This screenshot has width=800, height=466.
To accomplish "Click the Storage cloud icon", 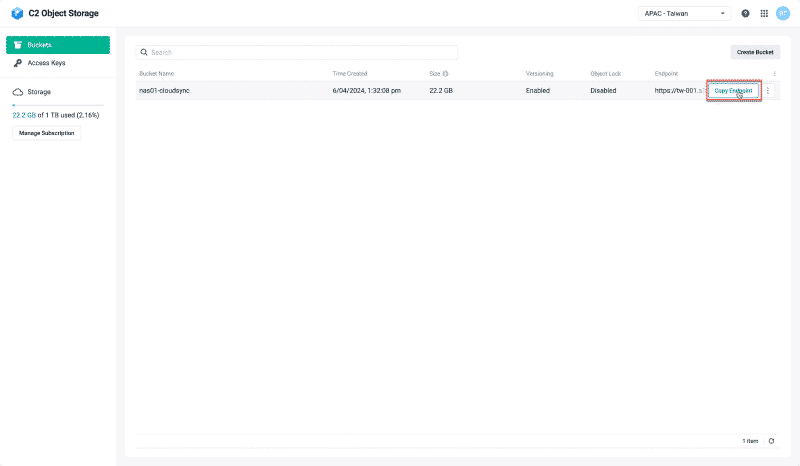I will (17, 91).
